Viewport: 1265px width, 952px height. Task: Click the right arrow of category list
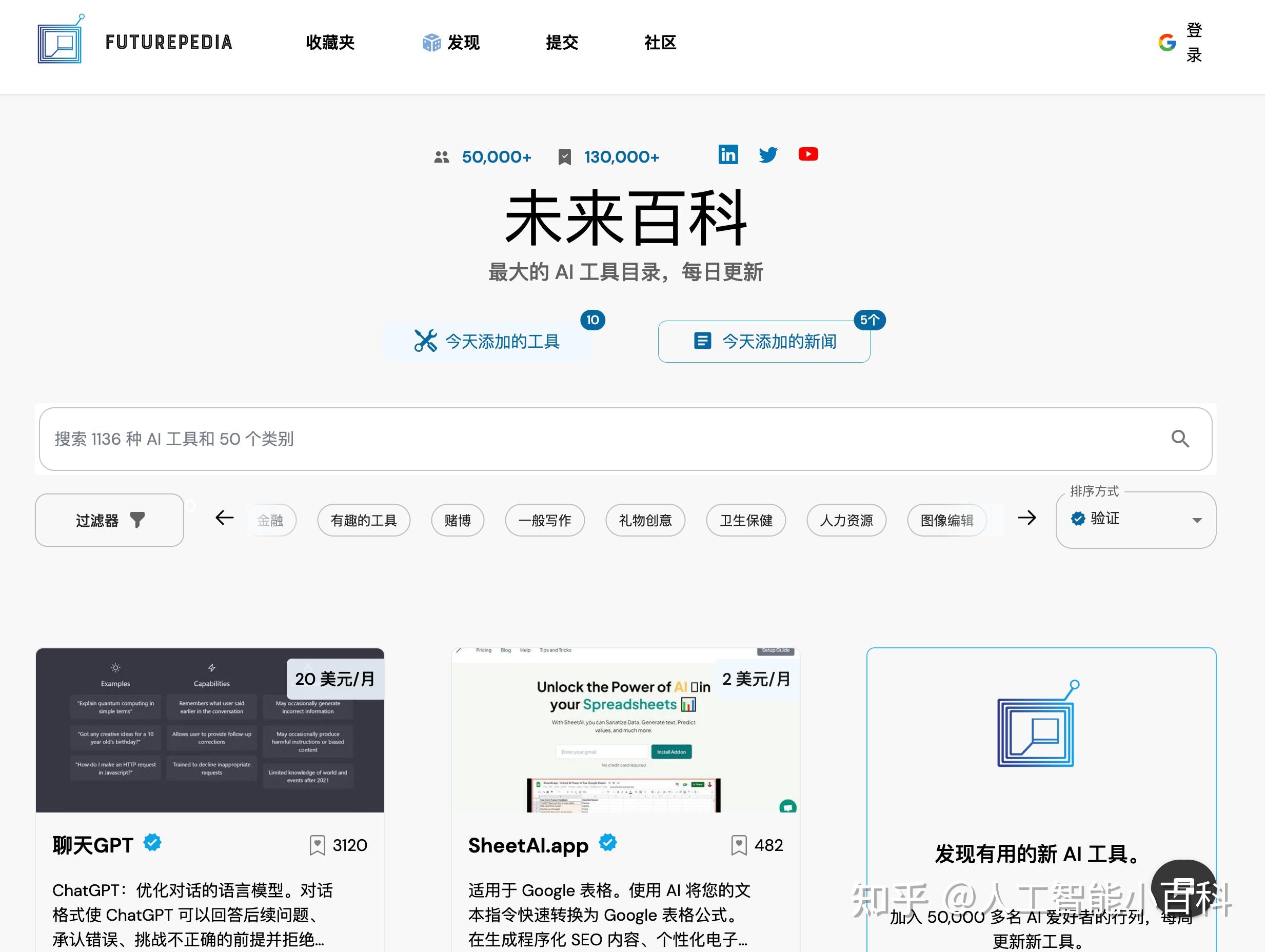[x=1026, y=518]
